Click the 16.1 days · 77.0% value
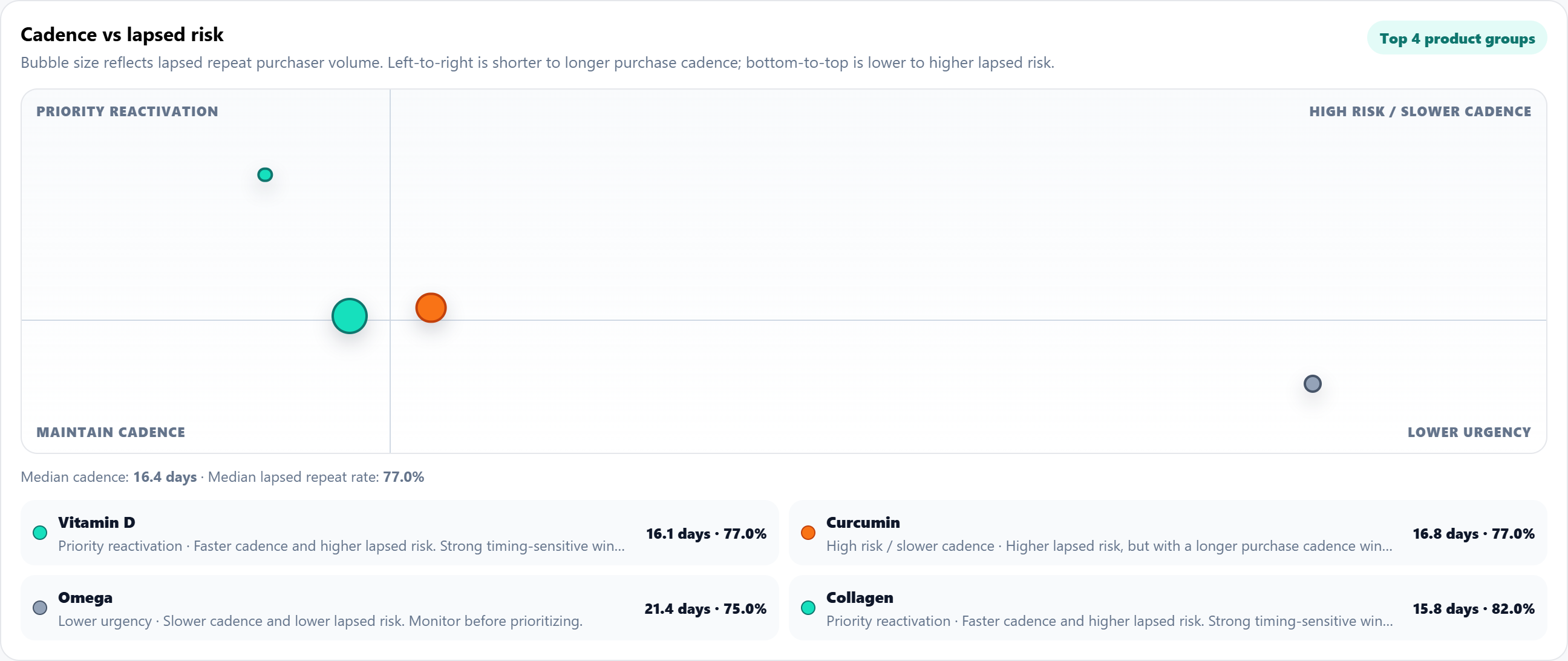Screen dimensions: 1568x661 tap(706, 534)
